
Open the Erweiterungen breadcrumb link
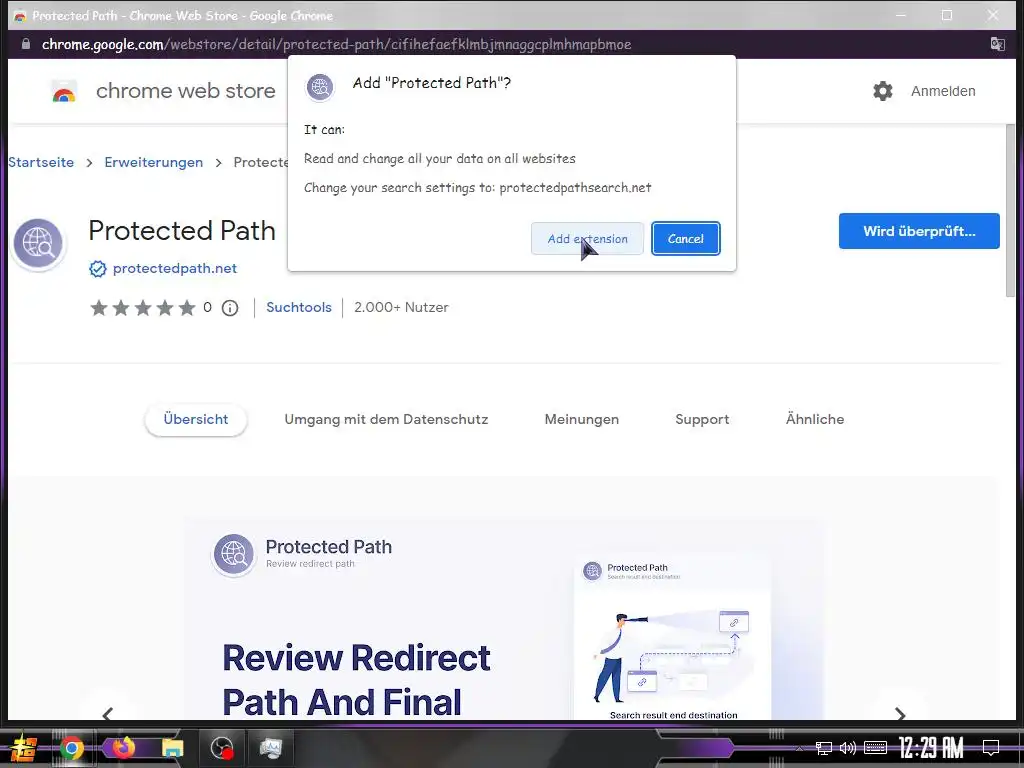(153, 162)
